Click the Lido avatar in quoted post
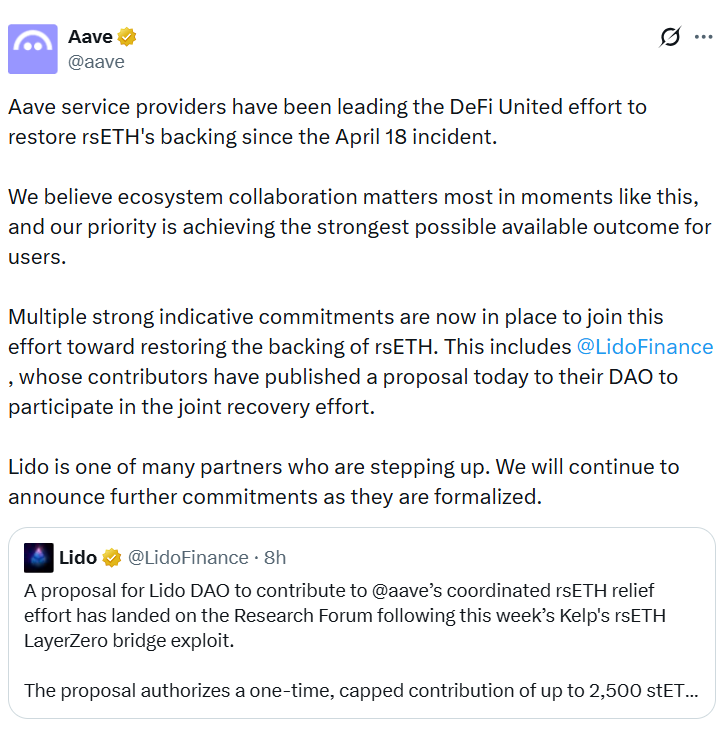Screen dimensions: 722x729 tap(39, 557)
